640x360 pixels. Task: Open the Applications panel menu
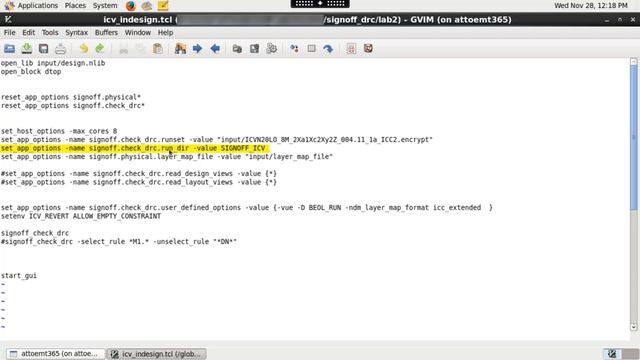38,6
